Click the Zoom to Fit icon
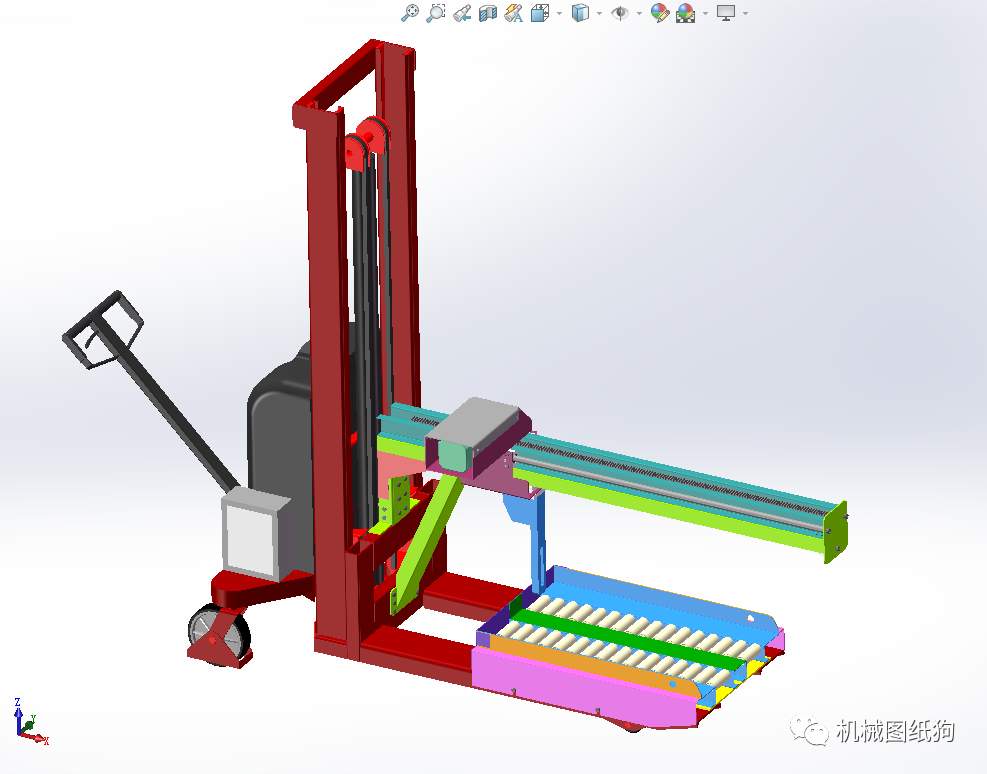Image resolution: width=987 pixels, height=774 pixels. click(x=410, y=13)
